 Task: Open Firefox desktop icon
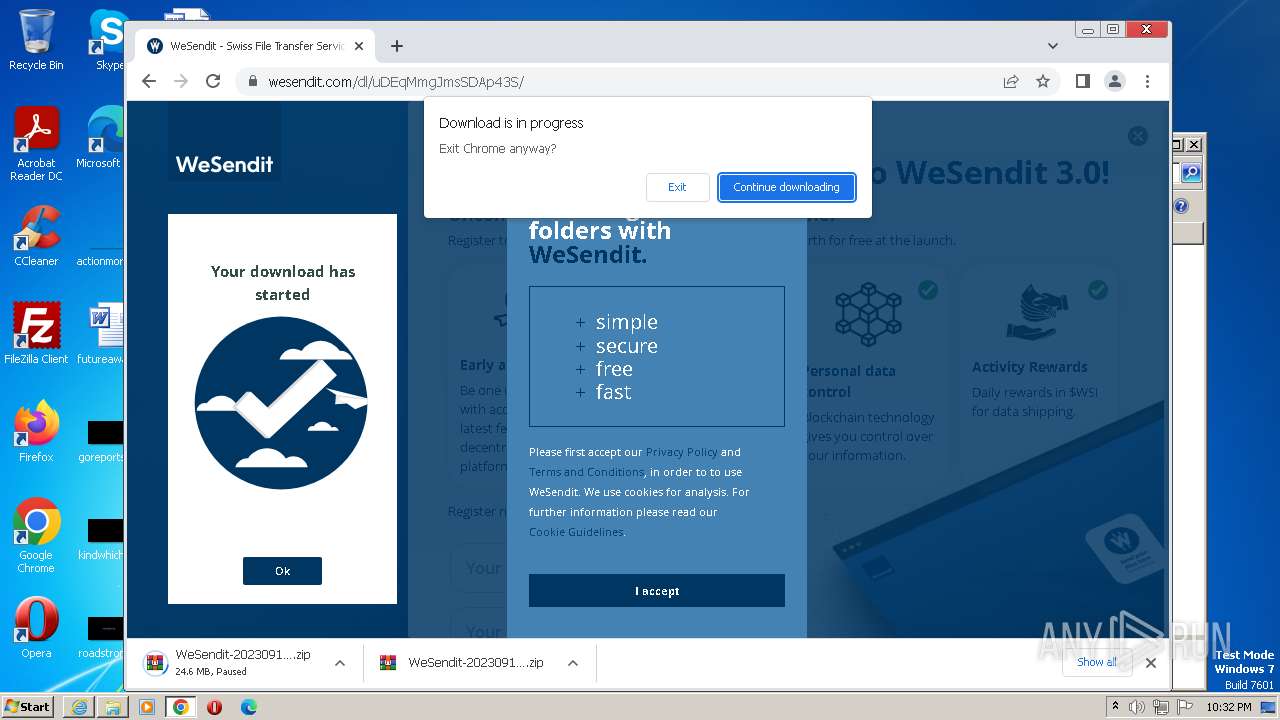[36, 432]
